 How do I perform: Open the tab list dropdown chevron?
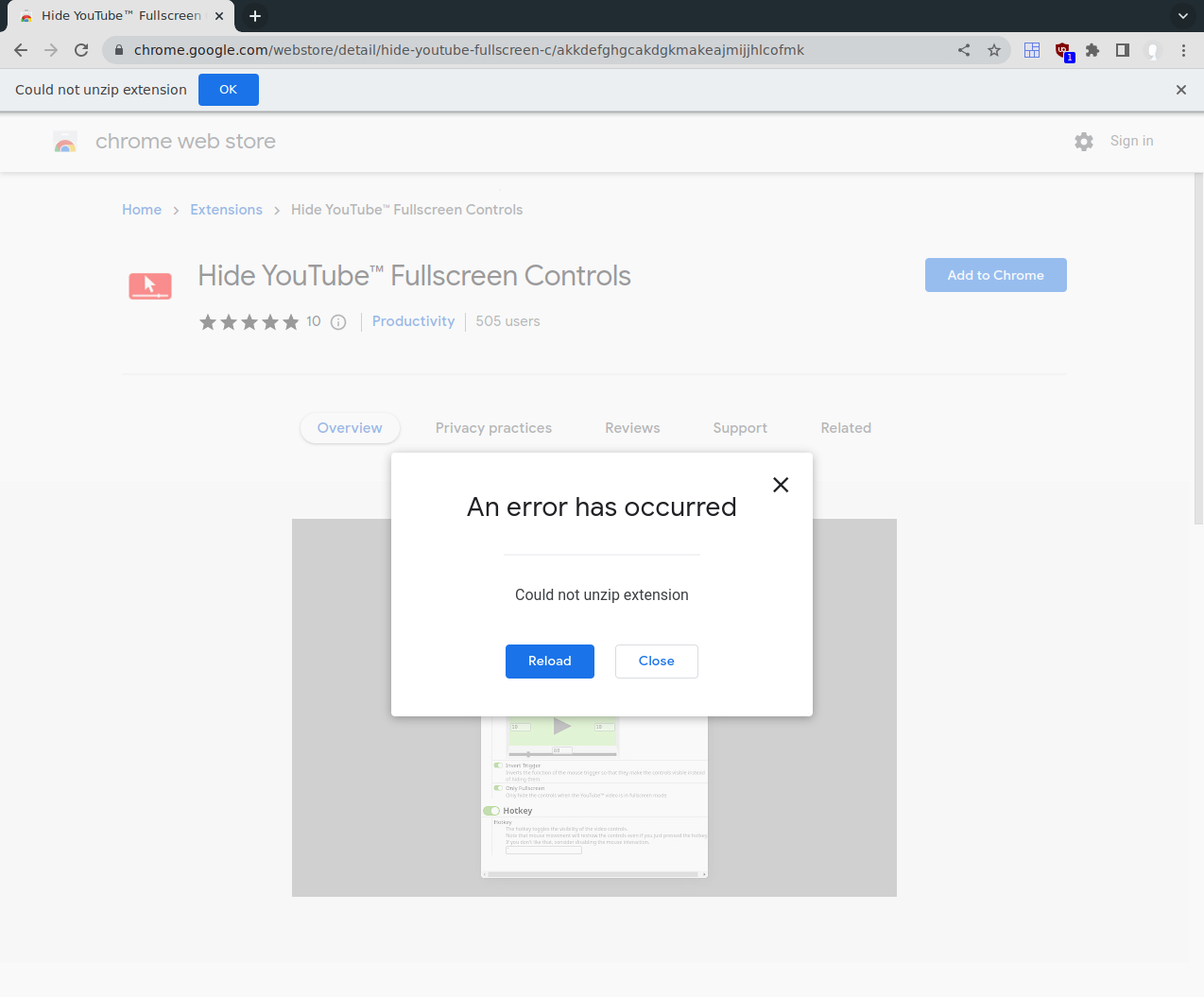(x=1183, y=16)
